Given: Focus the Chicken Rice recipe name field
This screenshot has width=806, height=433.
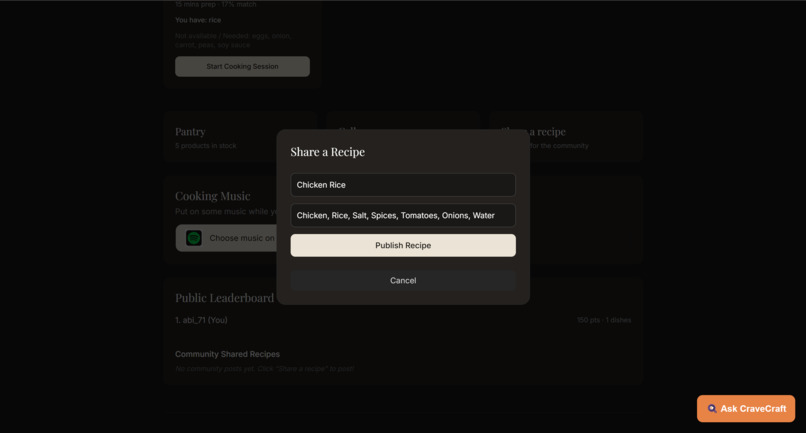Looking at the screenshot, I should [403, 185].
